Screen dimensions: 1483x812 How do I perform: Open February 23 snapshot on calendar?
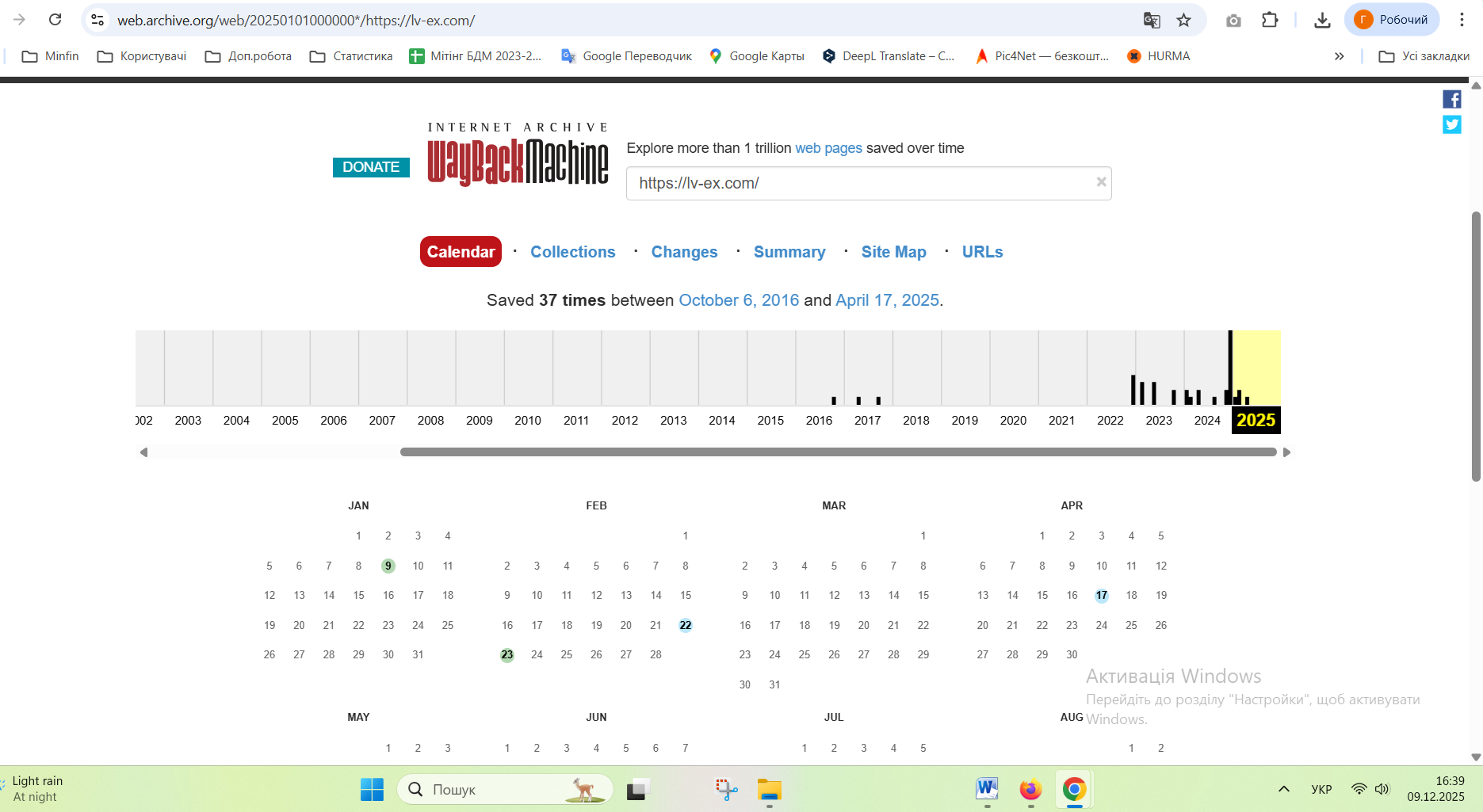click(507, 655)
